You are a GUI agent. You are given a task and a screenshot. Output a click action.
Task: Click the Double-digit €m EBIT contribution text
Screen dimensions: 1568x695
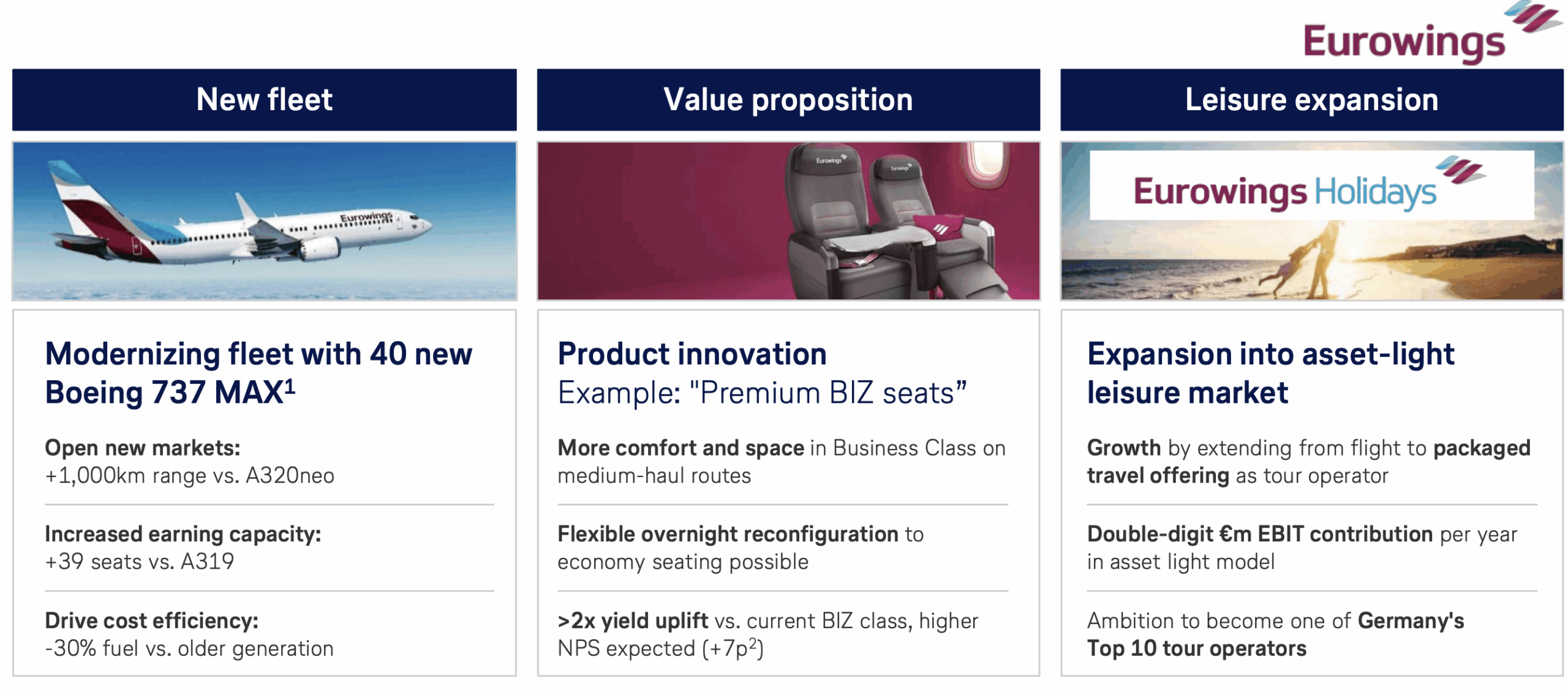(1259, 535)
